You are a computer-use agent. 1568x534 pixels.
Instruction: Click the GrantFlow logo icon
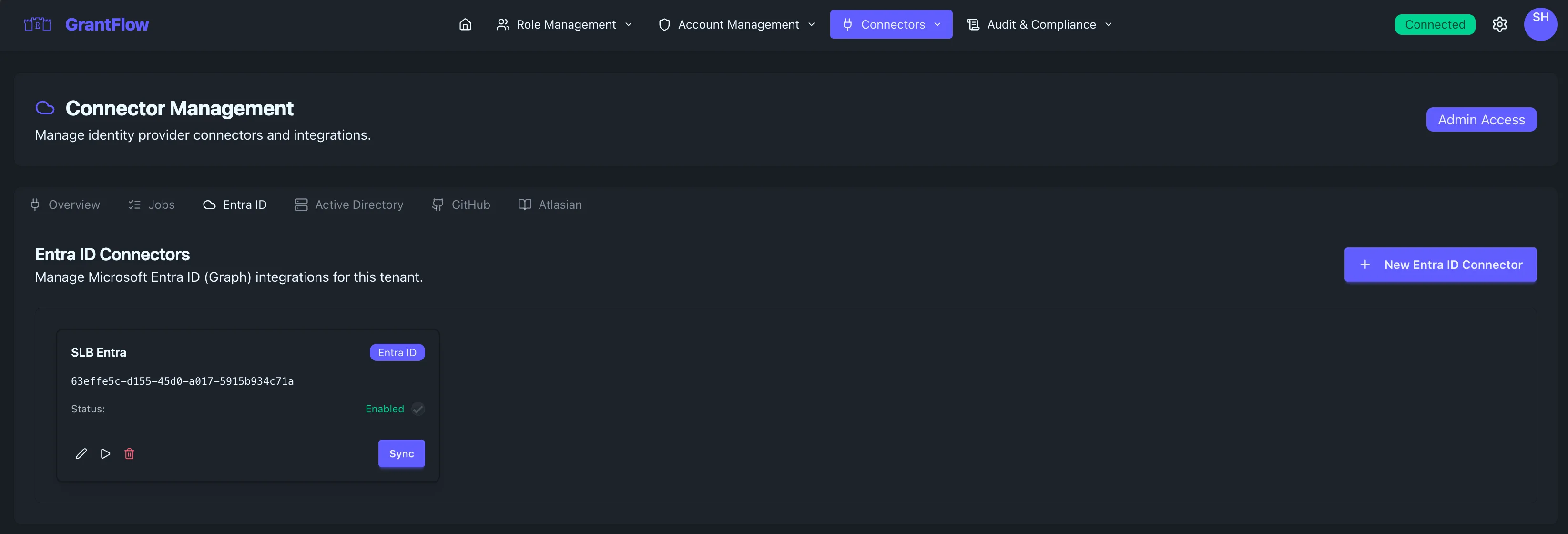tap(37, 24)
